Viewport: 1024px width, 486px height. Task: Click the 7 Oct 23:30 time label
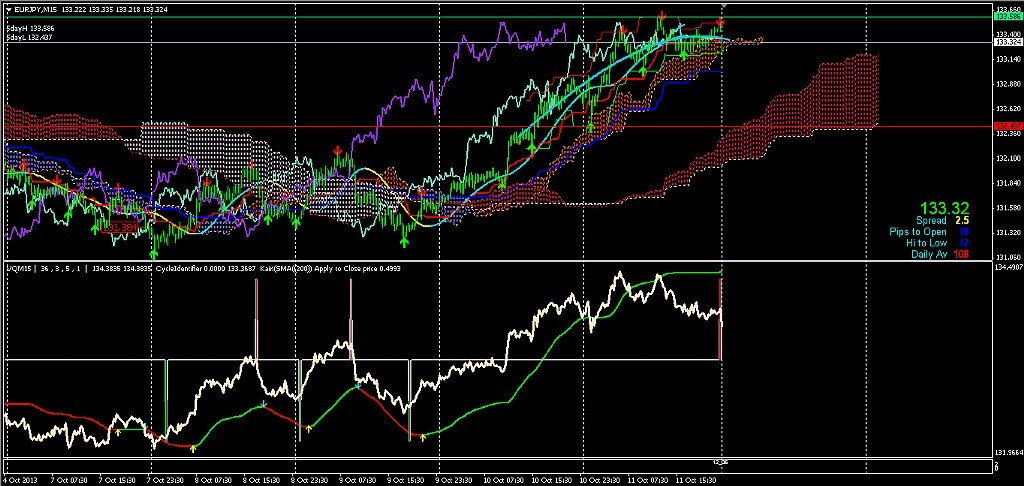167,479
